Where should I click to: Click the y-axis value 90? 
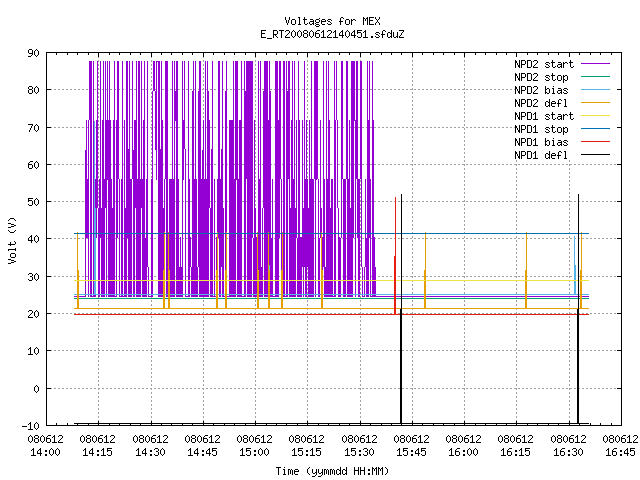click(33, 53)
